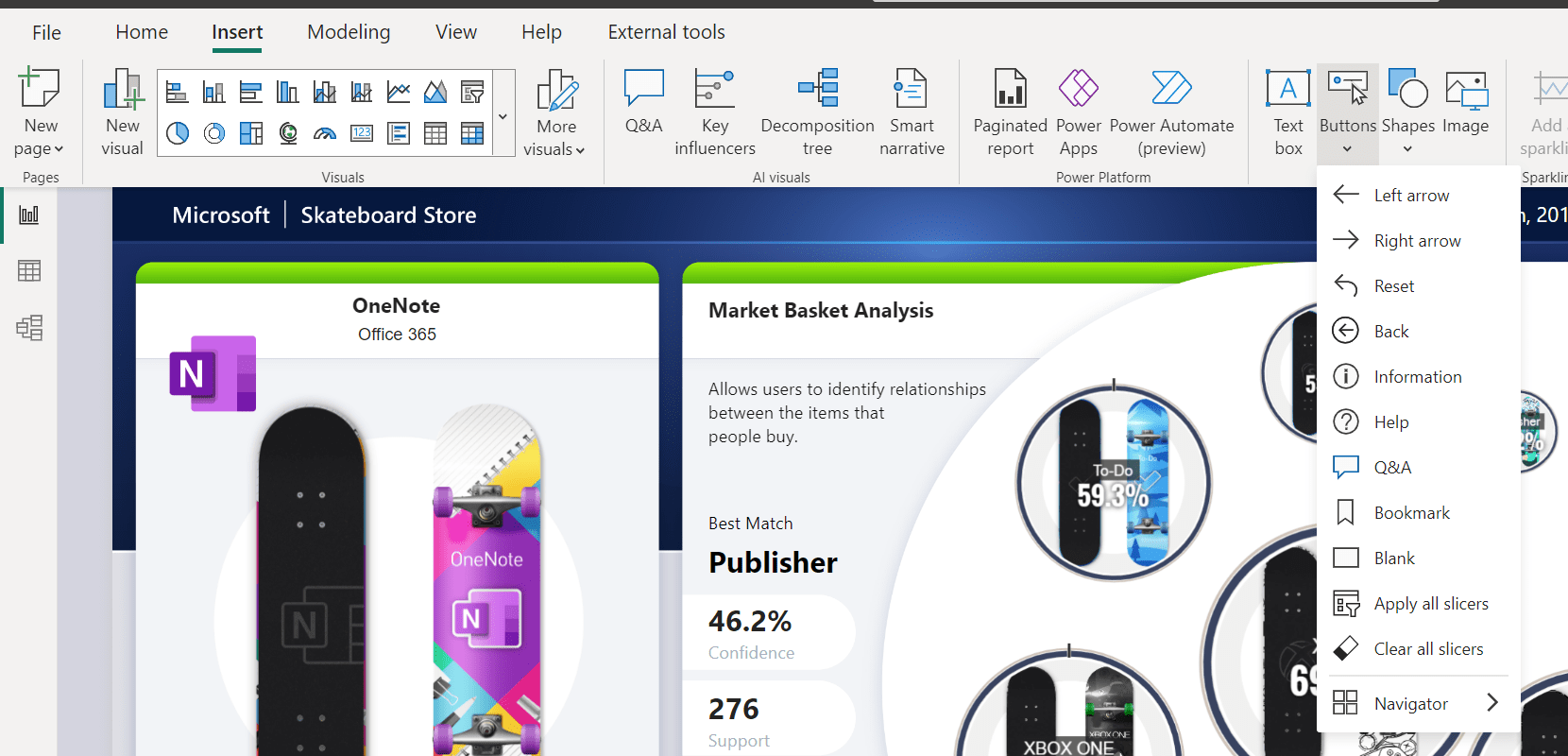Expand the Navigator submenu
The image size is (1568, 756).
pyautogui.click(x=1419, y=704)
